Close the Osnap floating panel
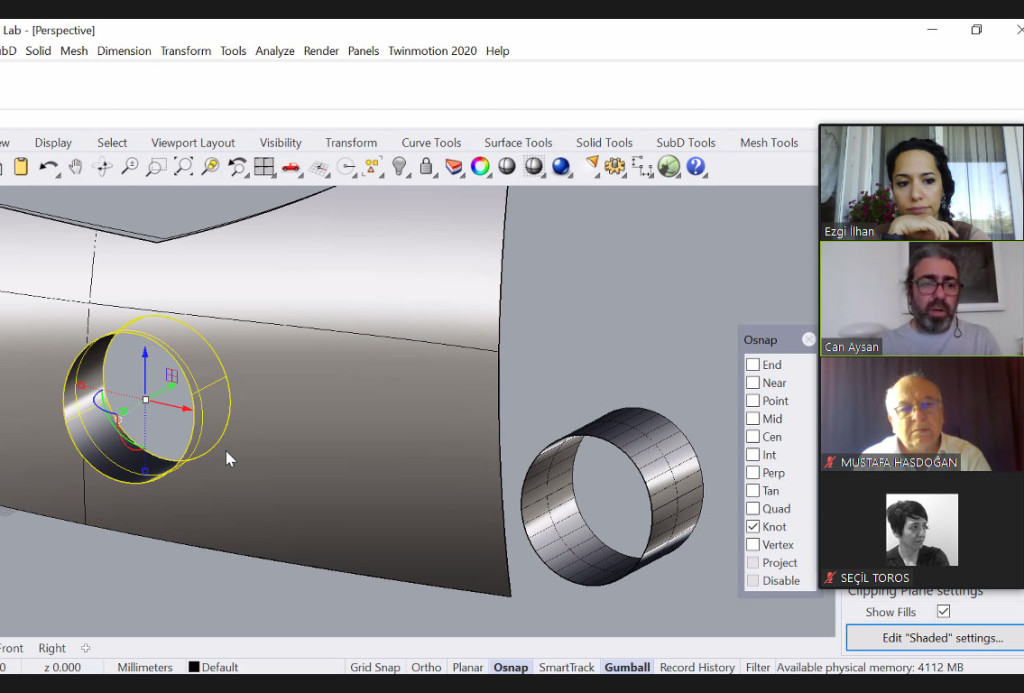The height and width of the screenshot is (693, 1024). pyautogui.click(x=808, y=340)
